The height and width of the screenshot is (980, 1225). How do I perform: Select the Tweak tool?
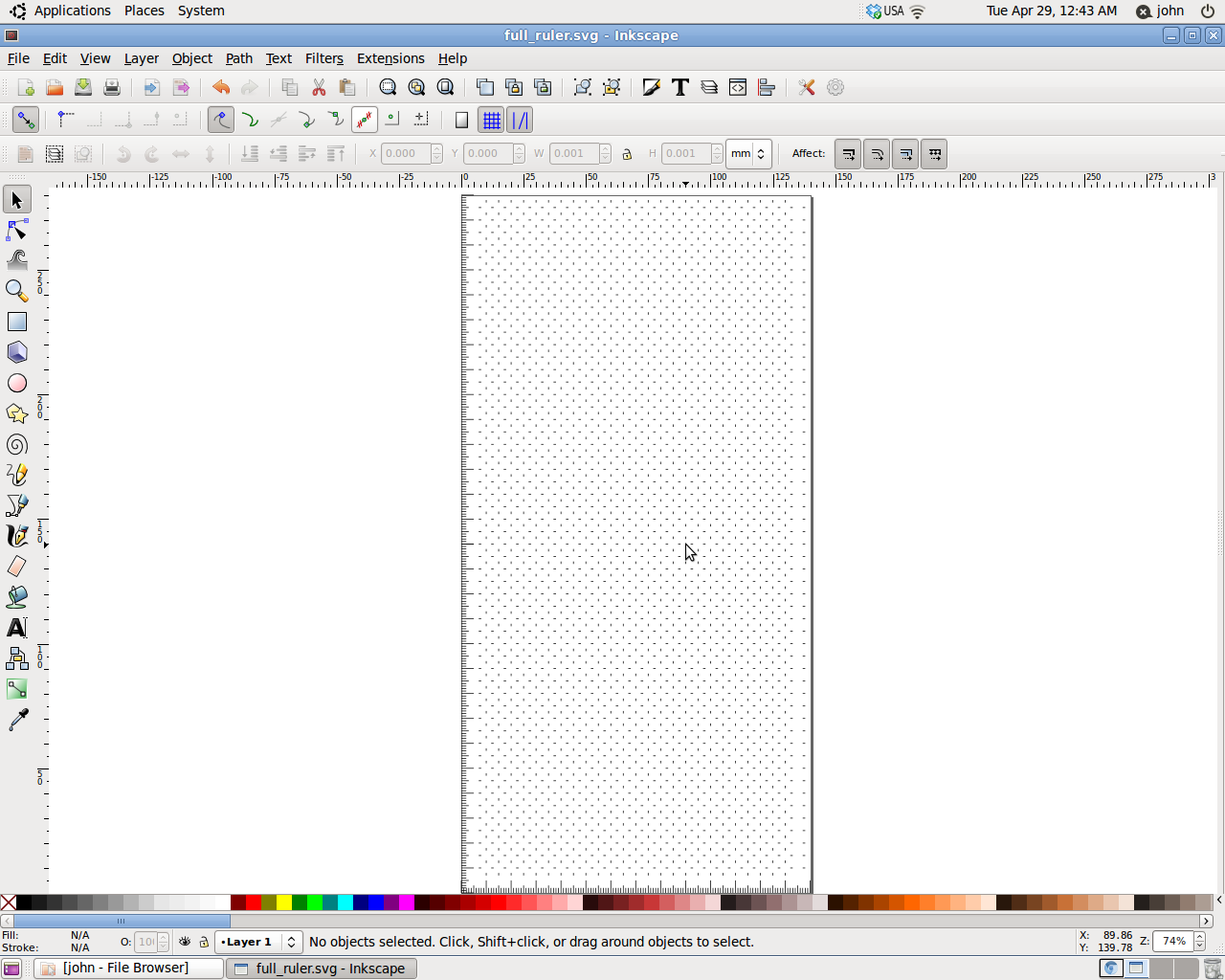point(17,260)
